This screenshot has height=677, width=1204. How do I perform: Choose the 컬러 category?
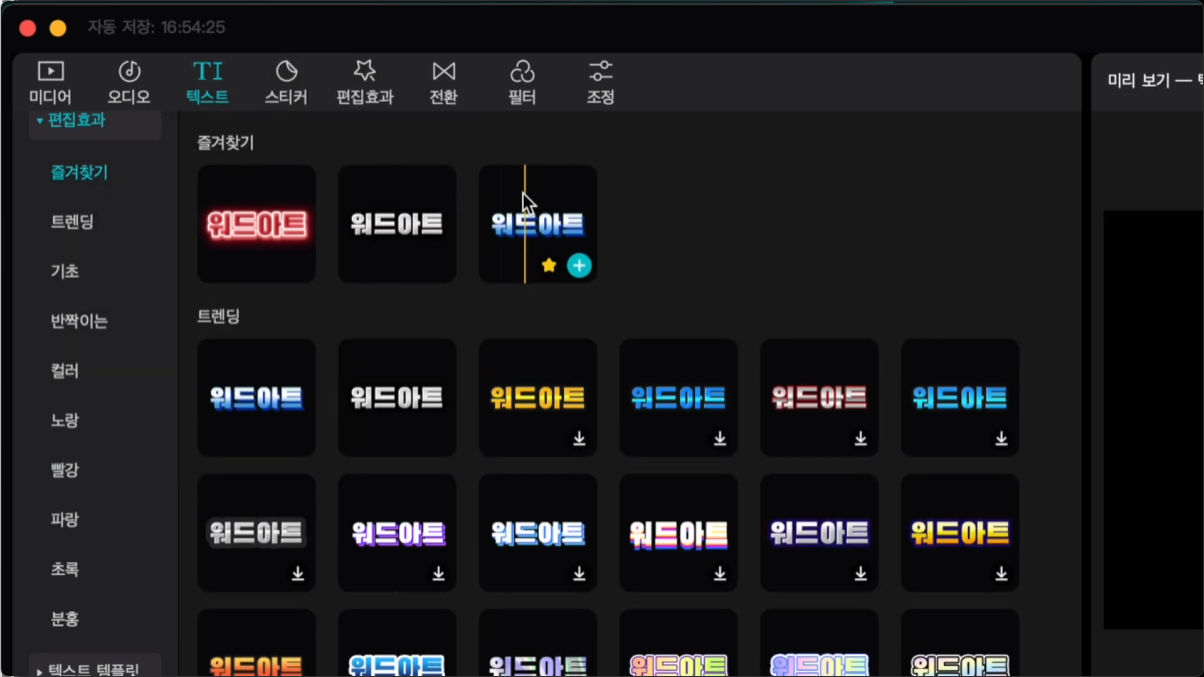coord(65,371)
